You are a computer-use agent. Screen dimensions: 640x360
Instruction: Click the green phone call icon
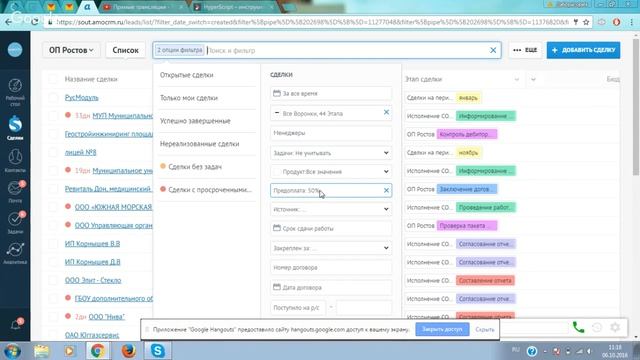578,327
